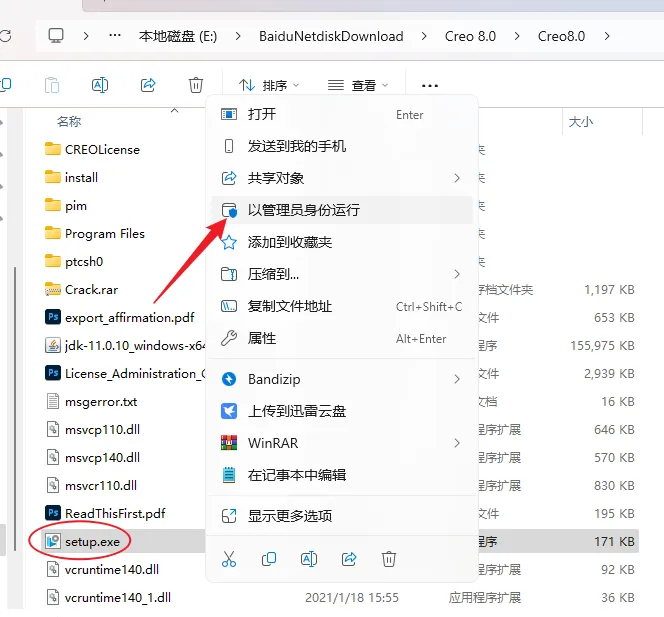
Task: Choose 显示更多选项 menu entry
Action: [x=342, y=516]
